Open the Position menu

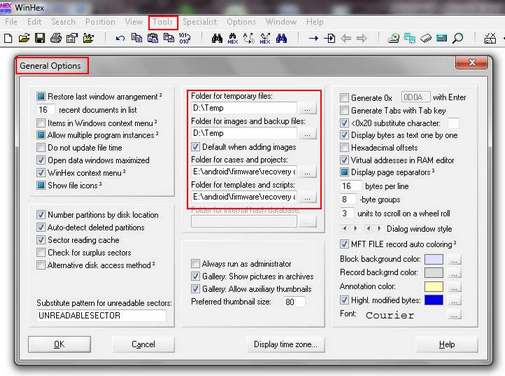100,22
